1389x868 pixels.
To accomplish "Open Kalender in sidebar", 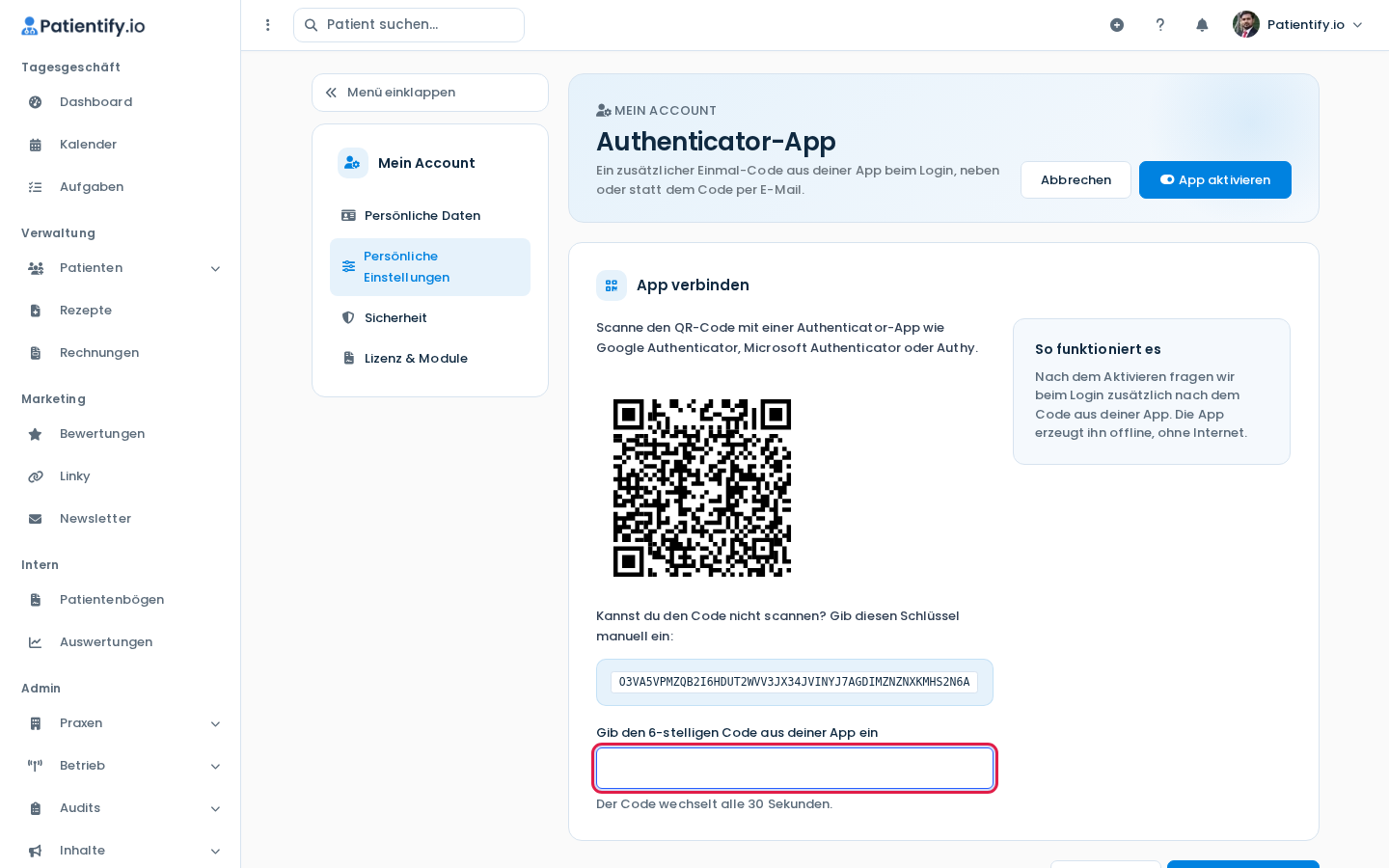I will pyautogui.click(x=121, y=145).
